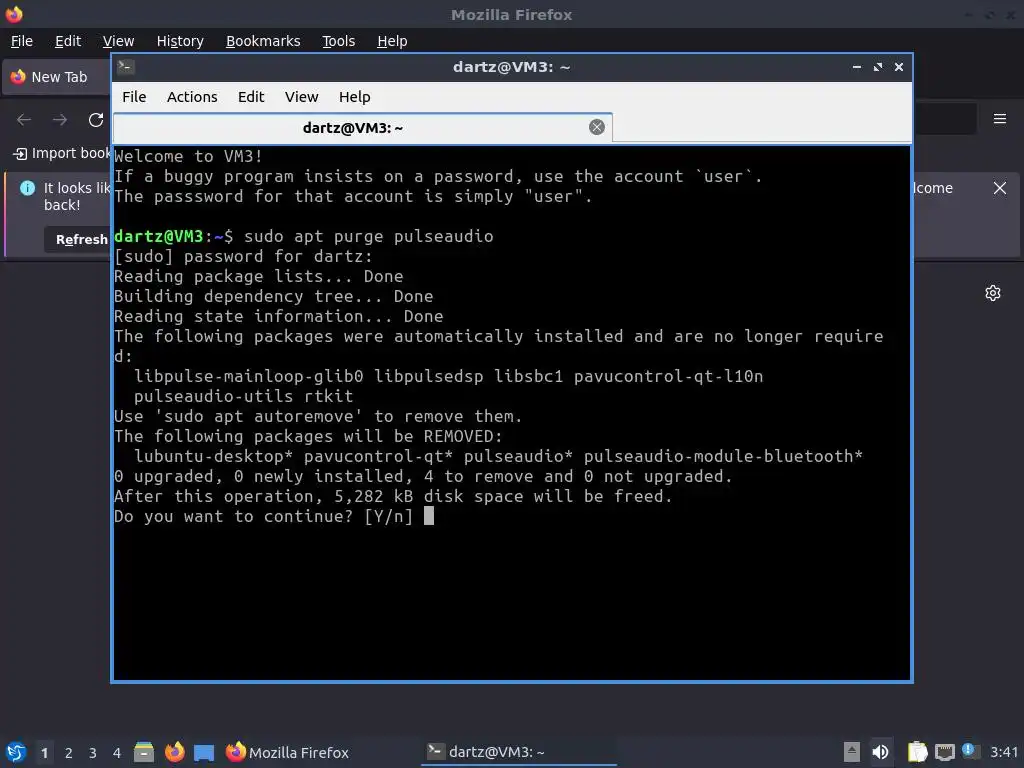
Task: Switch to workspace 4
Action: (x=117, y=753)
